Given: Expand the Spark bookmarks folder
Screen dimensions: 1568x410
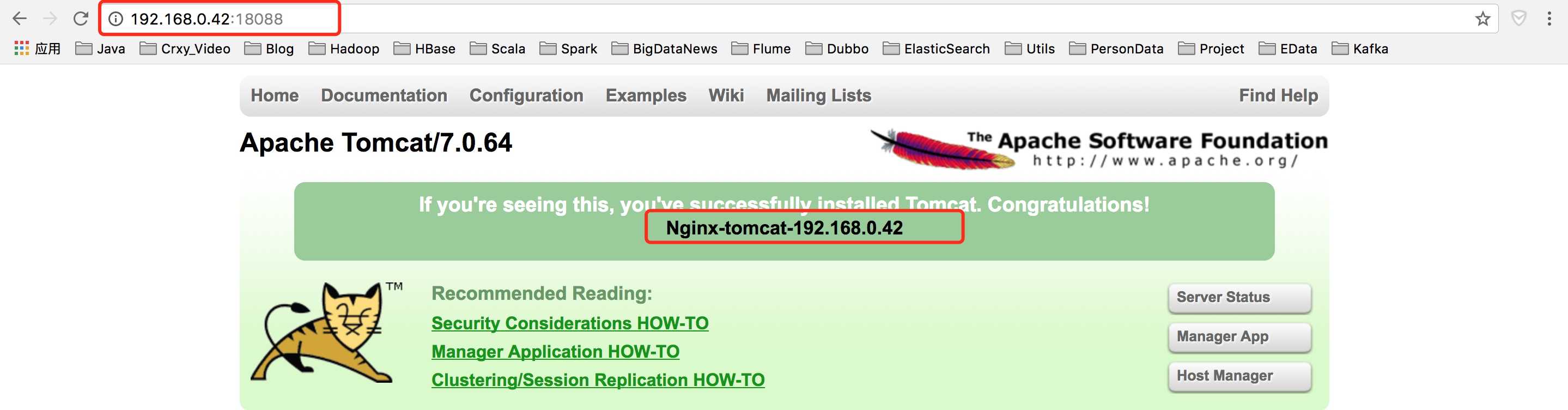Looking at the screenshot, I should tap(568, 49).
